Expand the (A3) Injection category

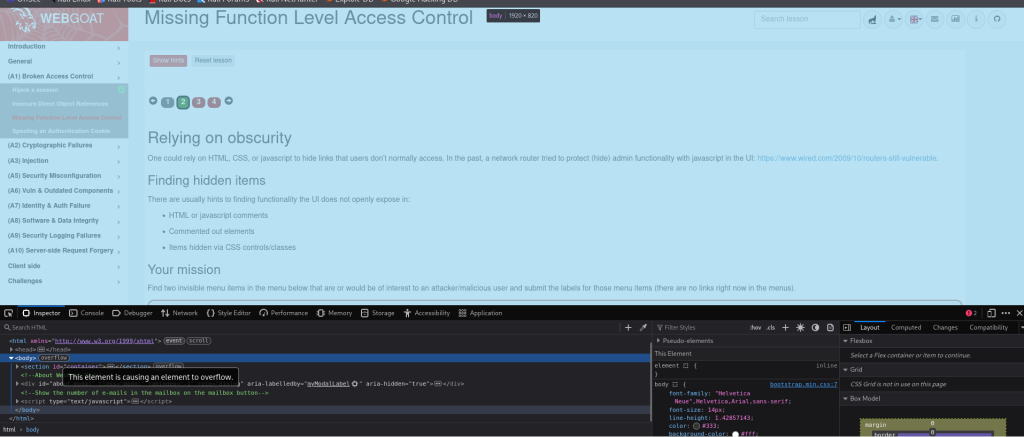tap(64, 161)
